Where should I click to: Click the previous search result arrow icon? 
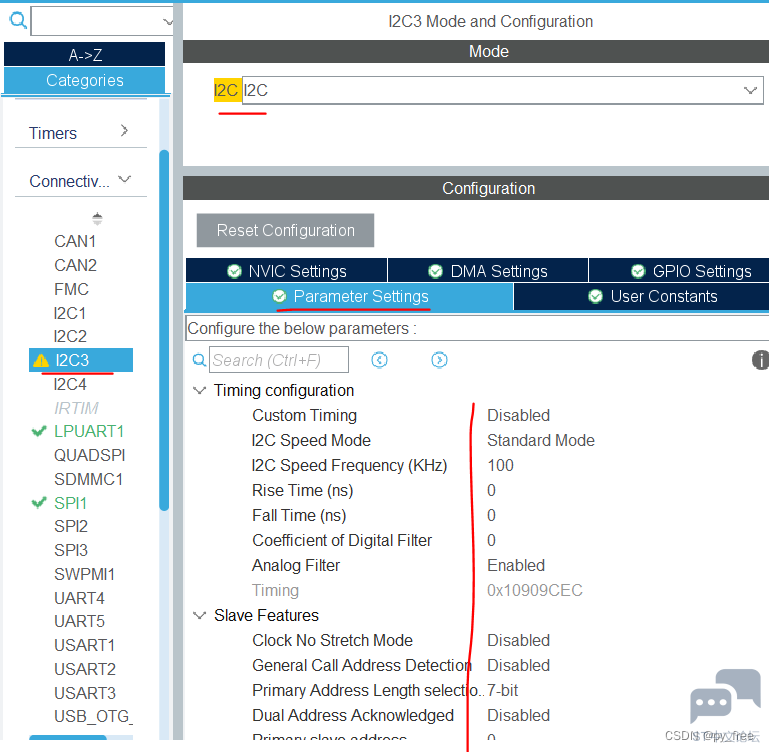tap(379, 360)
